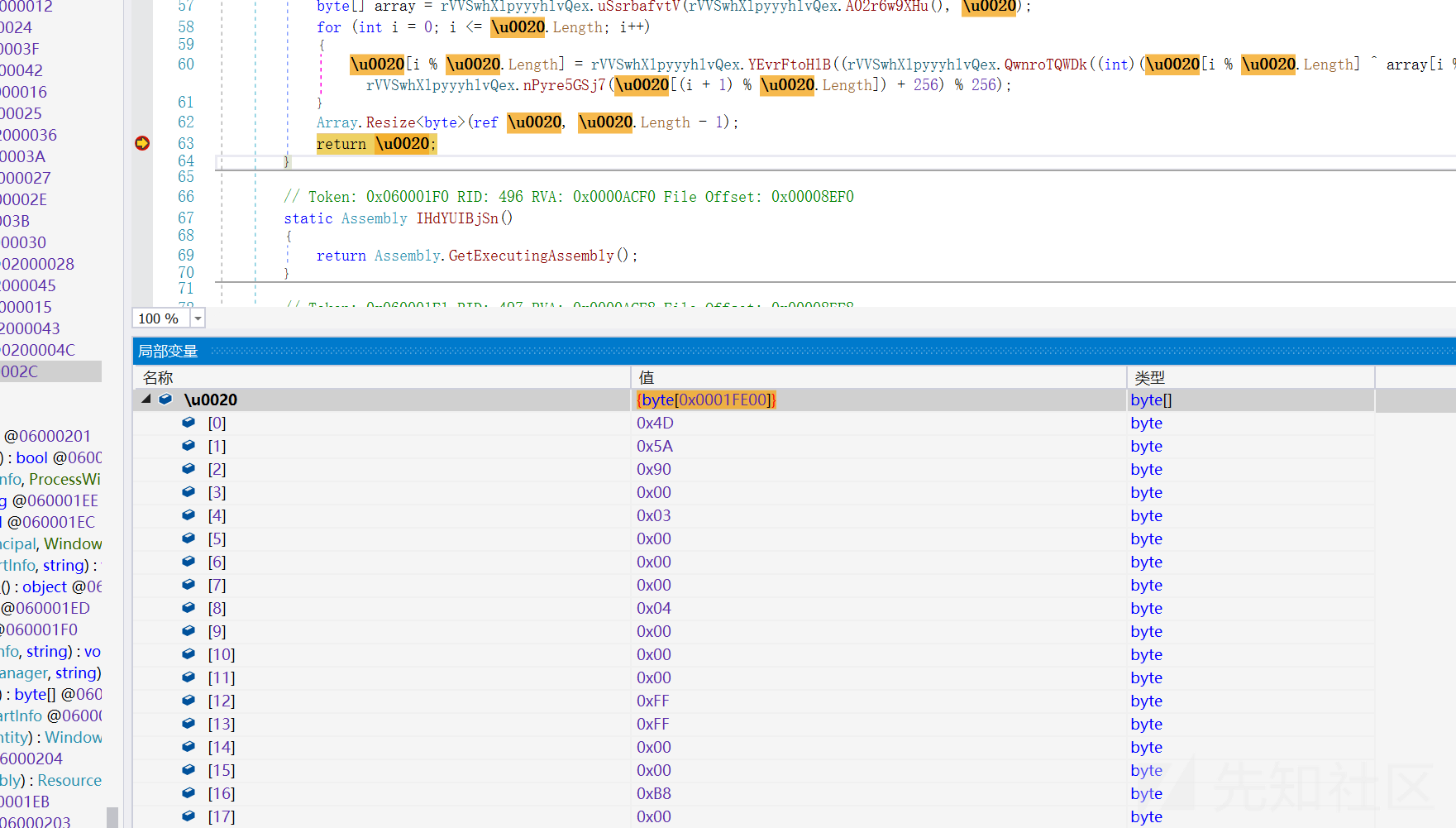Select the 0200004C entry in left tree
This screenshot has height=828, width=1456.
coord(37,350)
